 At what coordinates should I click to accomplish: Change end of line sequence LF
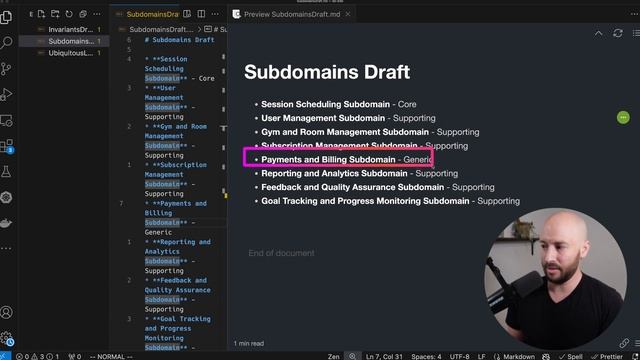click(482, 356)
